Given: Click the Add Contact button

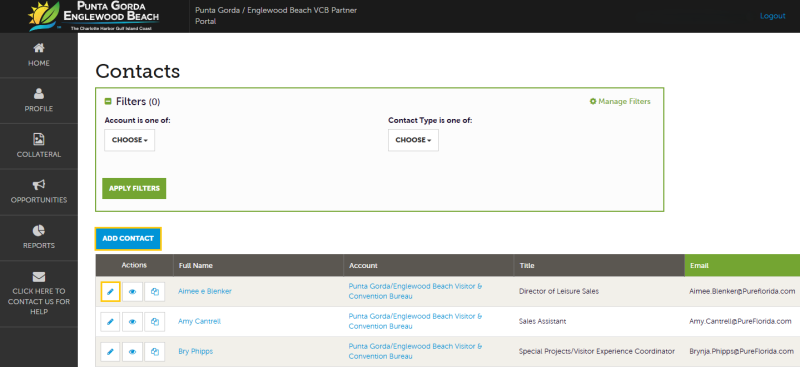Looking at the screenshot, I should coord(128,238).
